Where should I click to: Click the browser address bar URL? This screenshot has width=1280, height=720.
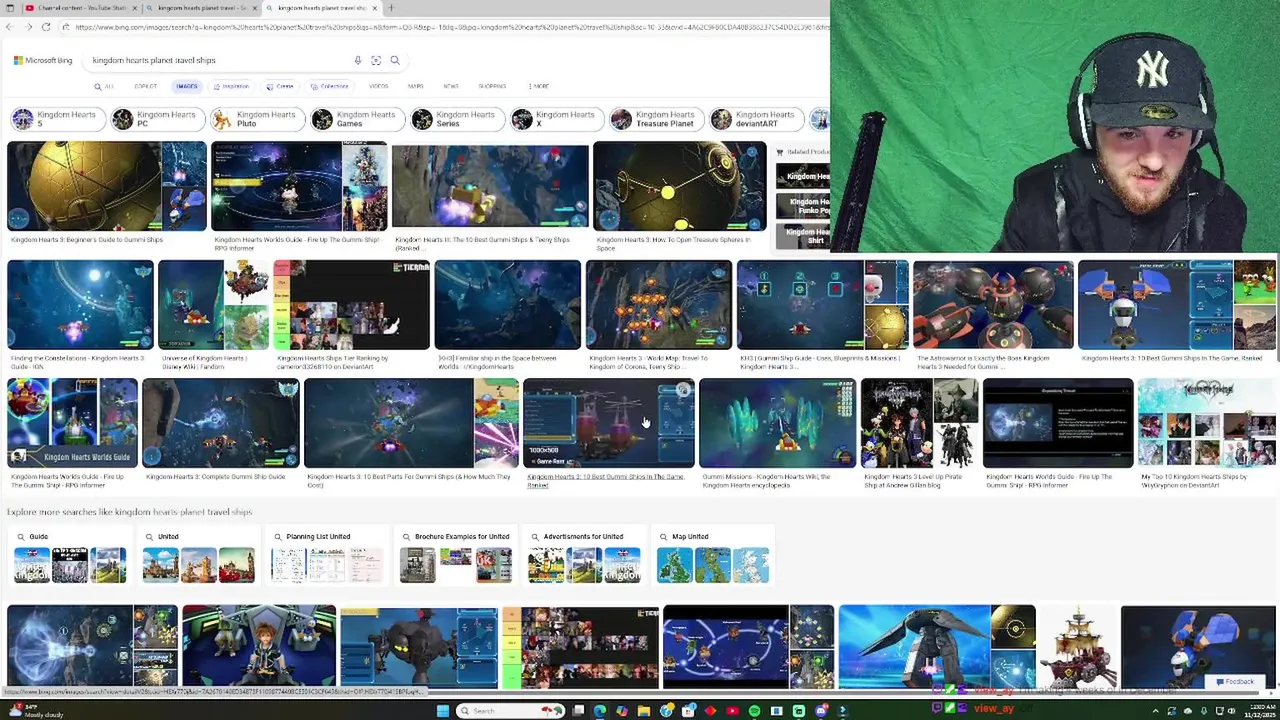pos(445,27)
